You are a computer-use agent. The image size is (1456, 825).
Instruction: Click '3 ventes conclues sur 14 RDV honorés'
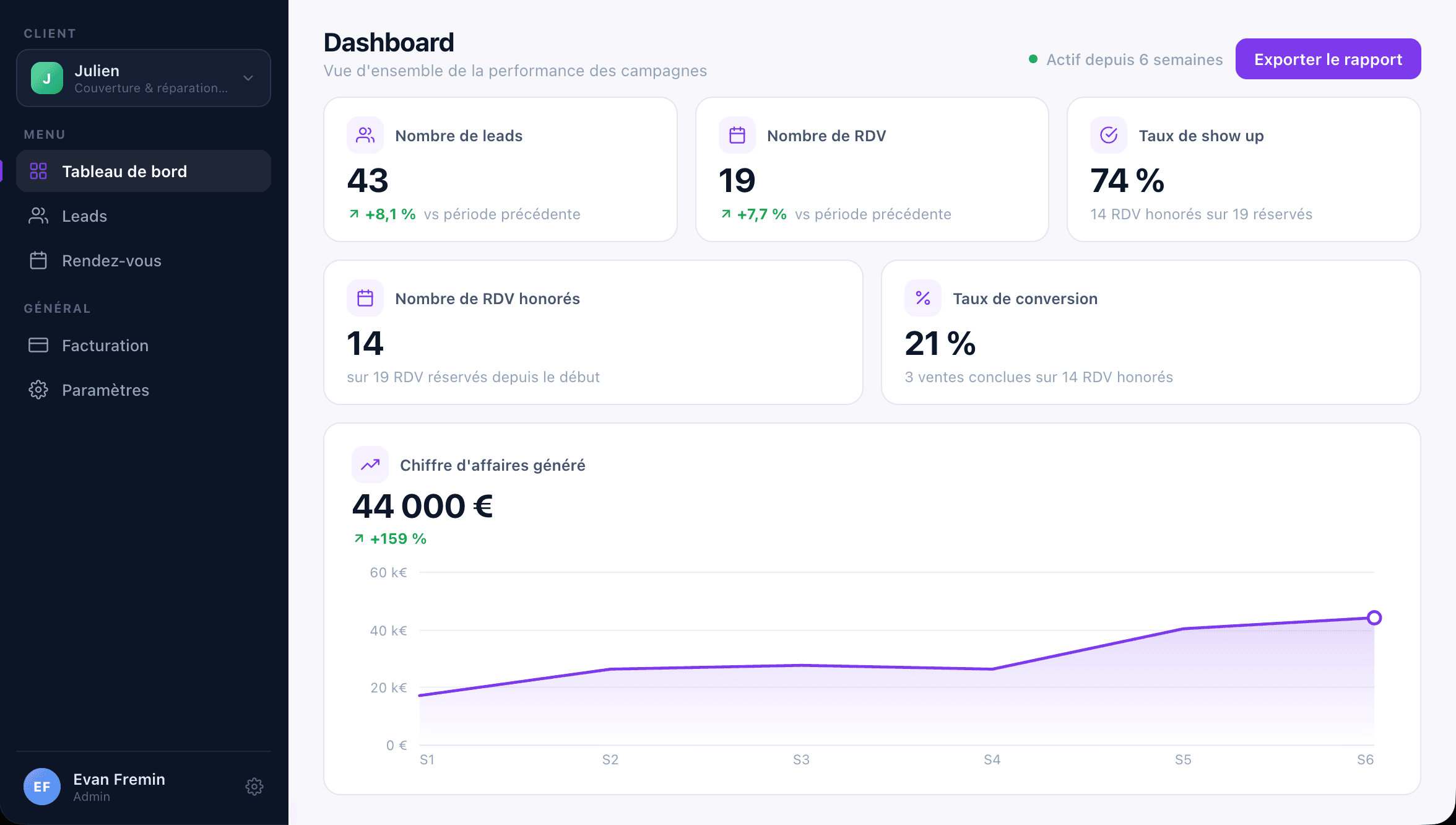(1039, 377)
